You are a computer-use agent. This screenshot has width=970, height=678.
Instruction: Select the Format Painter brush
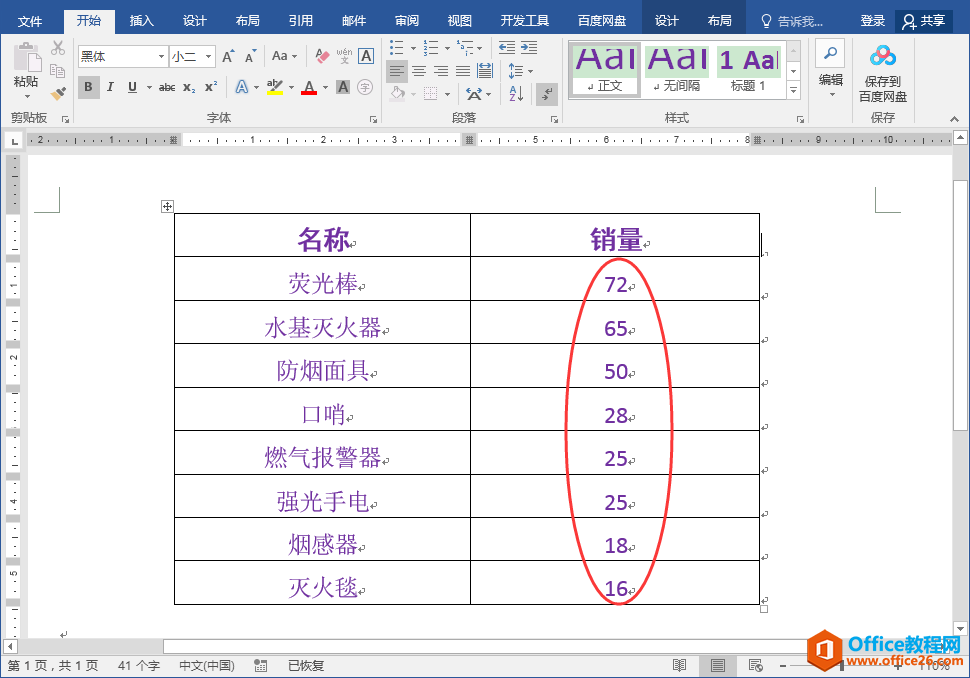(x=58, y=93)
